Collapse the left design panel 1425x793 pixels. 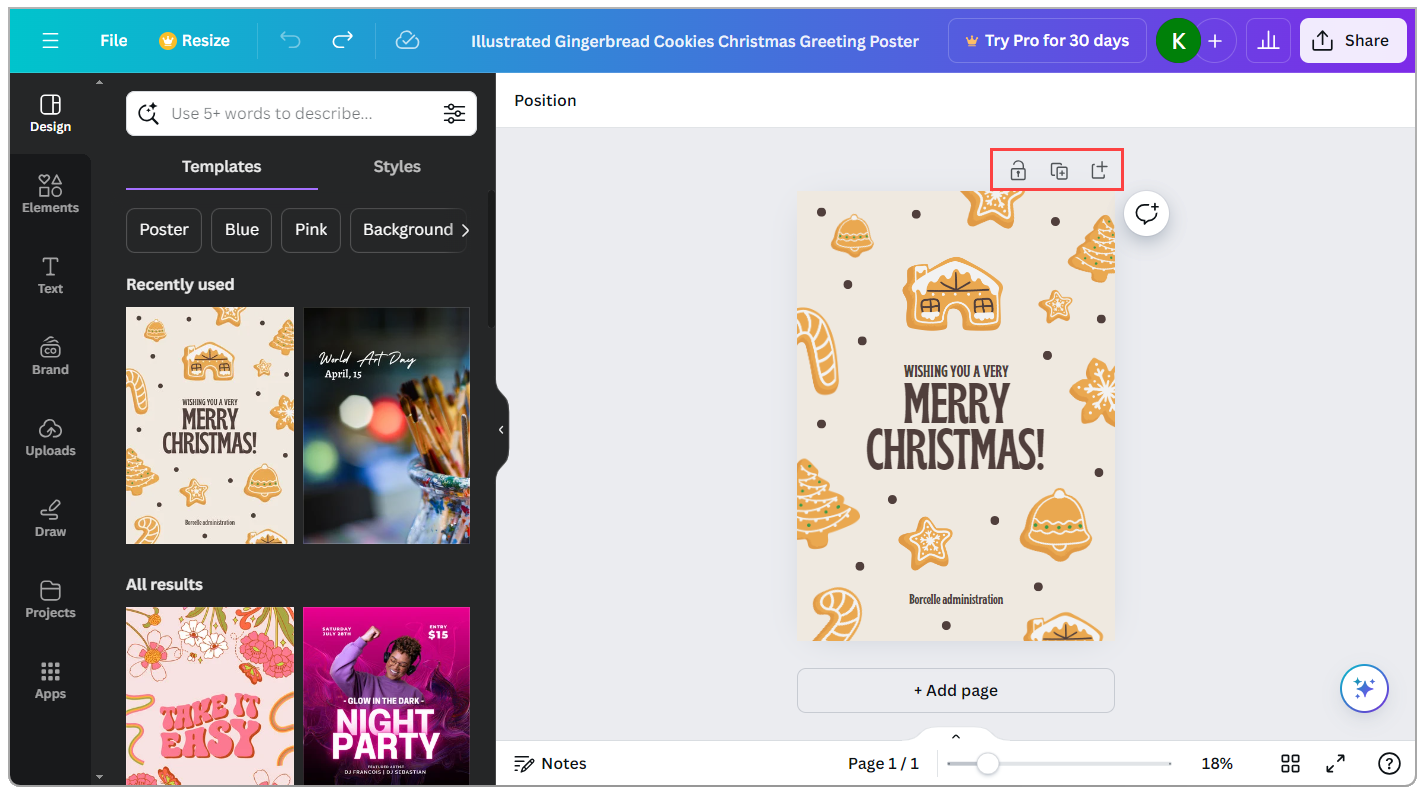[501, 429]
